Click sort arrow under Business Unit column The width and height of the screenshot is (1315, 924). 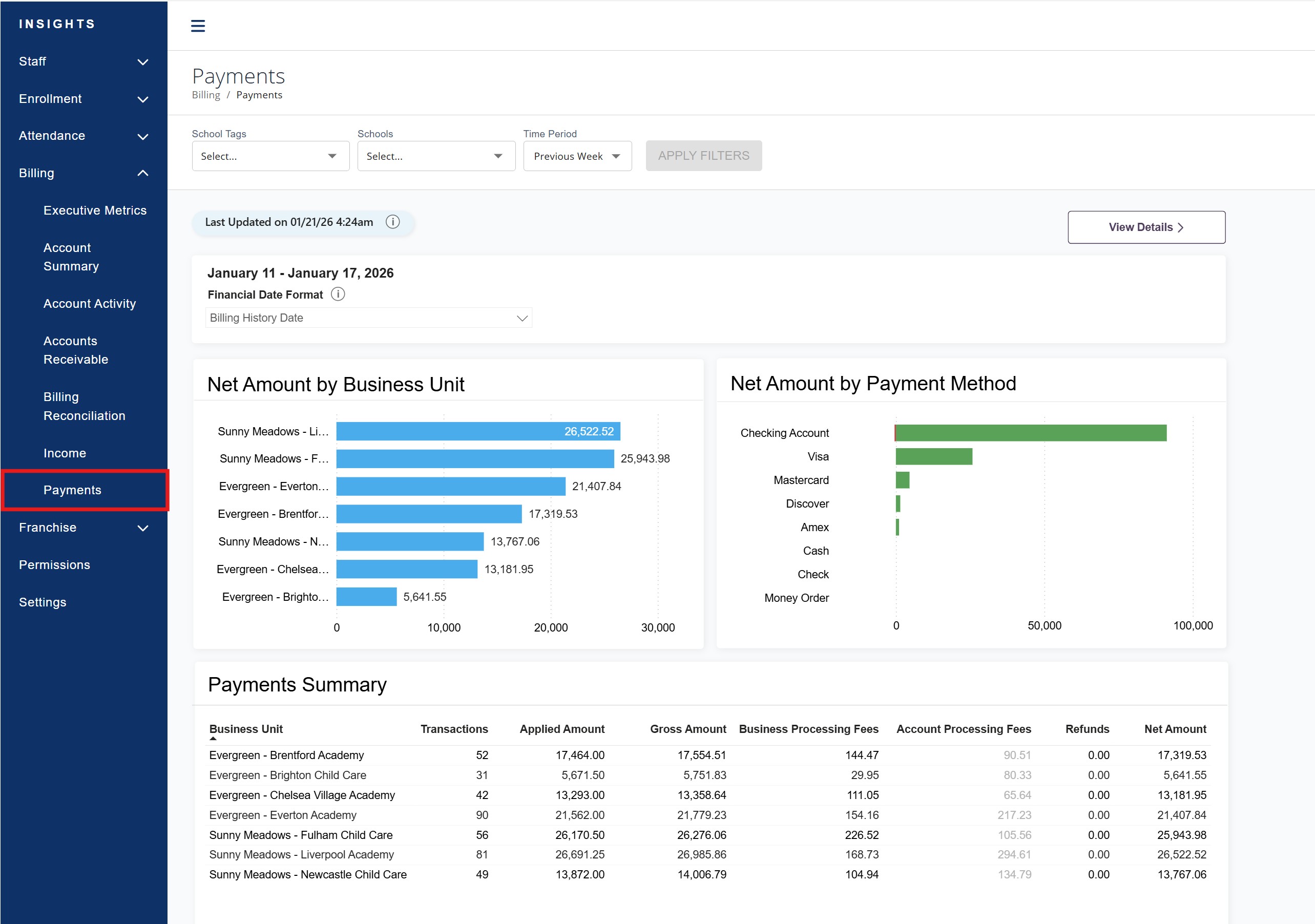pyautogui.click(x=213, y=739)
